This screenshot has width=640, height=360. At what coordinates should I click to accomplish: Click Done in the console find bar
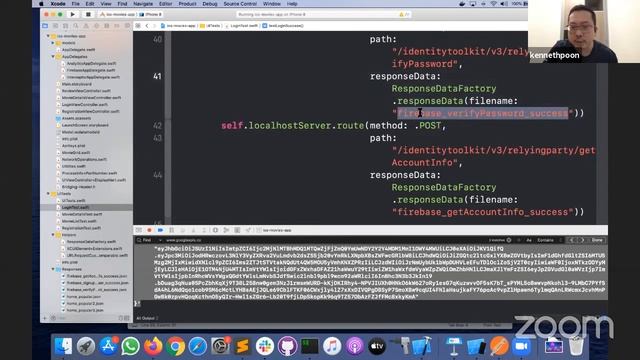[597, 240]
